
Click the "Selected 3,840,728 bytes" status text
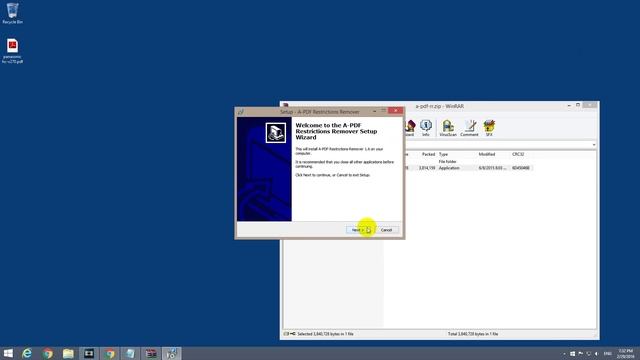click(x=325, y=334)
